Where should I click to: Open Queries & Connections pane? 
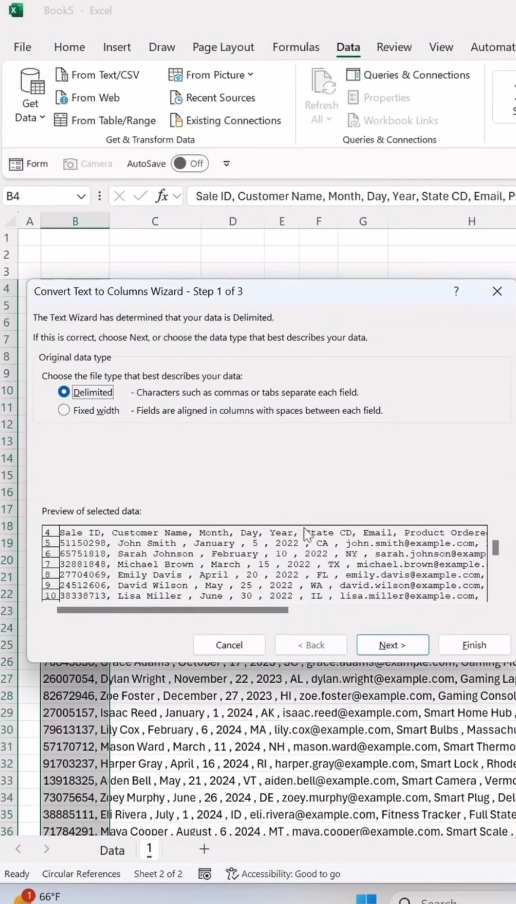pyautogui.click(x=408, y=75)
